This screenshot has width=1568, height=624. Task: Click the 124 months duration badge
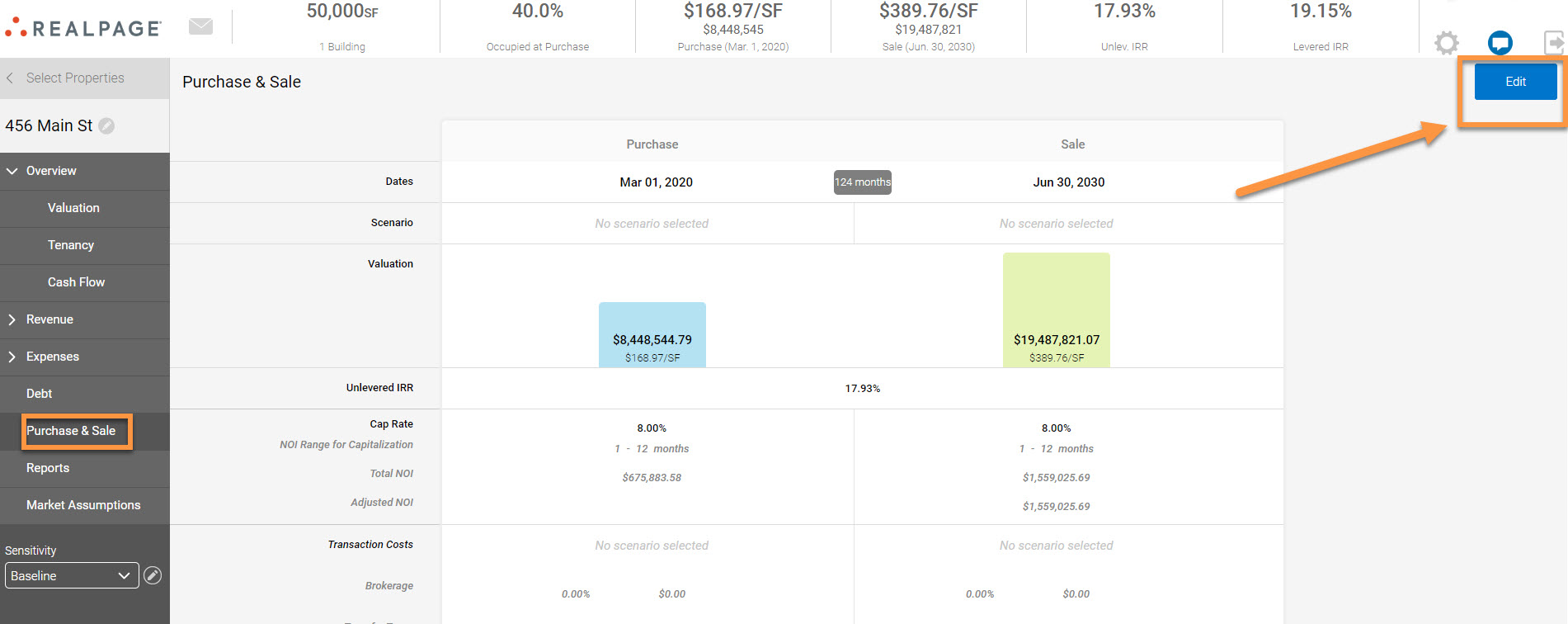[x=862, y=182]
